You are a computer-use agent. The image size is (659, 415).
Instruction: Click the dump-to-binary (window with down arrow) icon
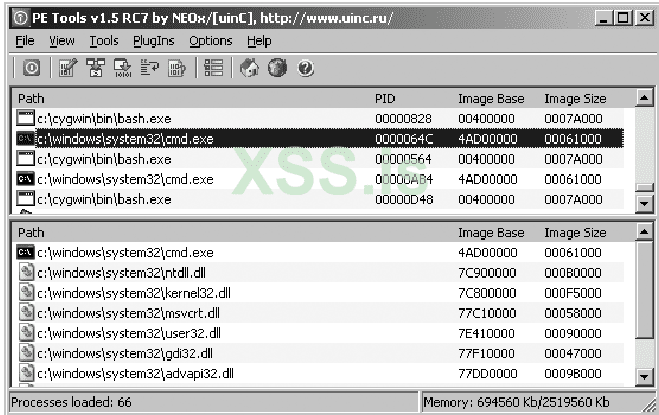[123, 68]
